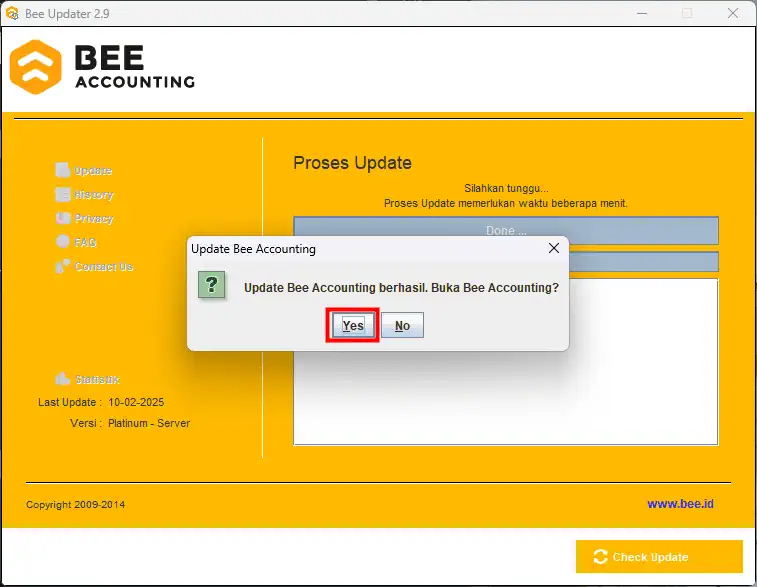The image size is (757, 587).
Task: Click the dialog message about Buka Bee Accounting
Action: [x=401, y=288]
